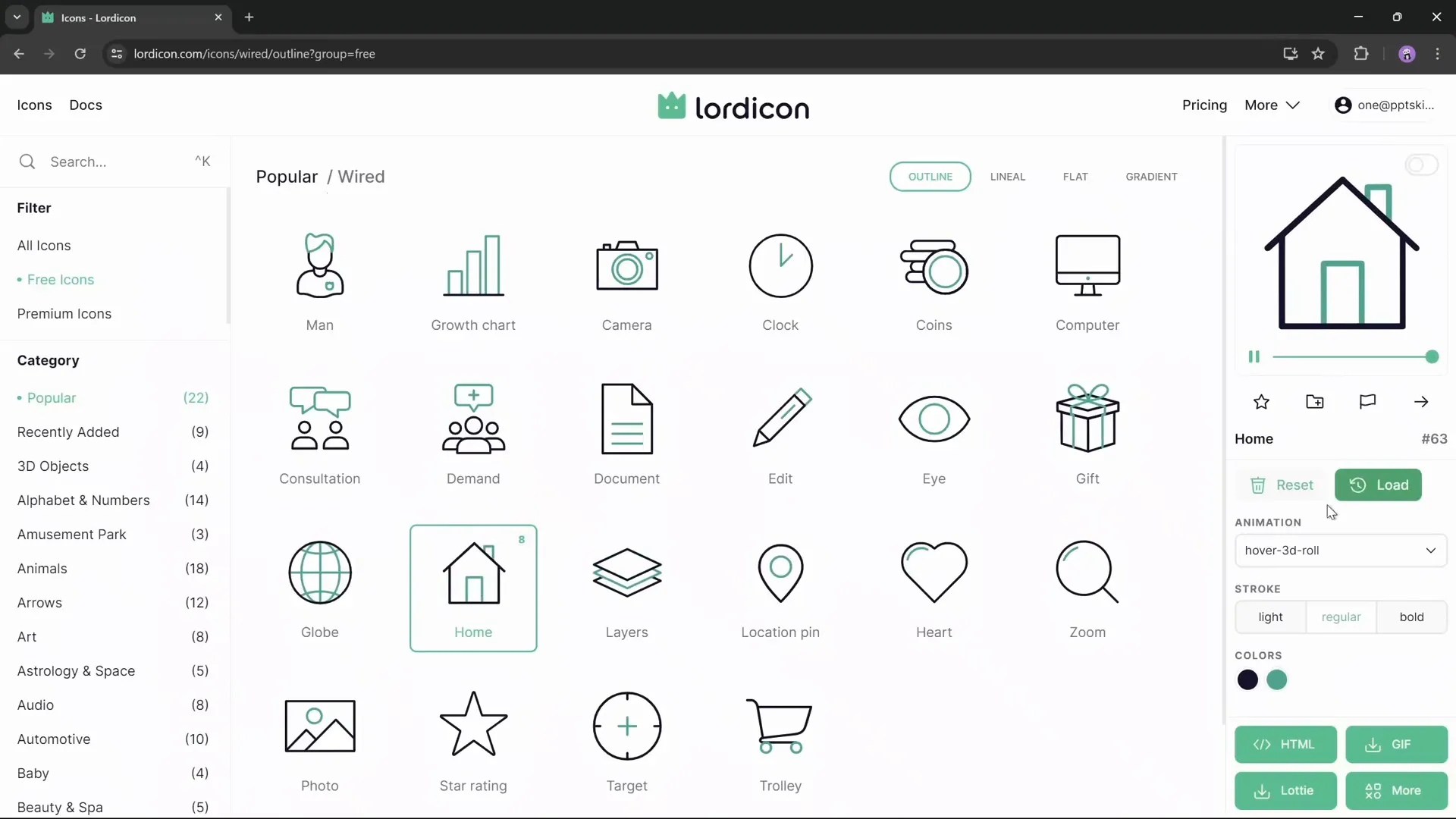Viewport: 1456px width, 819px height.
Task: Open the hover-3d-roll animation dropdown
Action: pyautogui.click(x=1340, y=551)
